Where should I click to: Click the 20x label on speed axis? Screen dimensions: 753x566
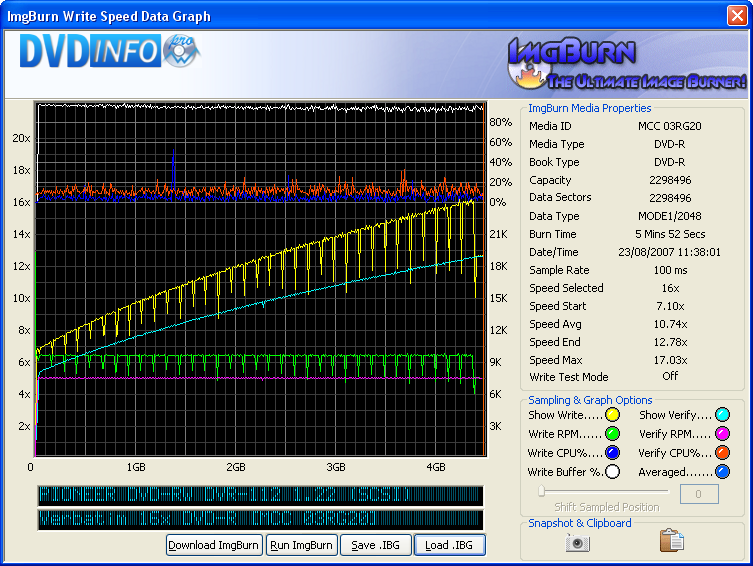[x=21, y=138]
